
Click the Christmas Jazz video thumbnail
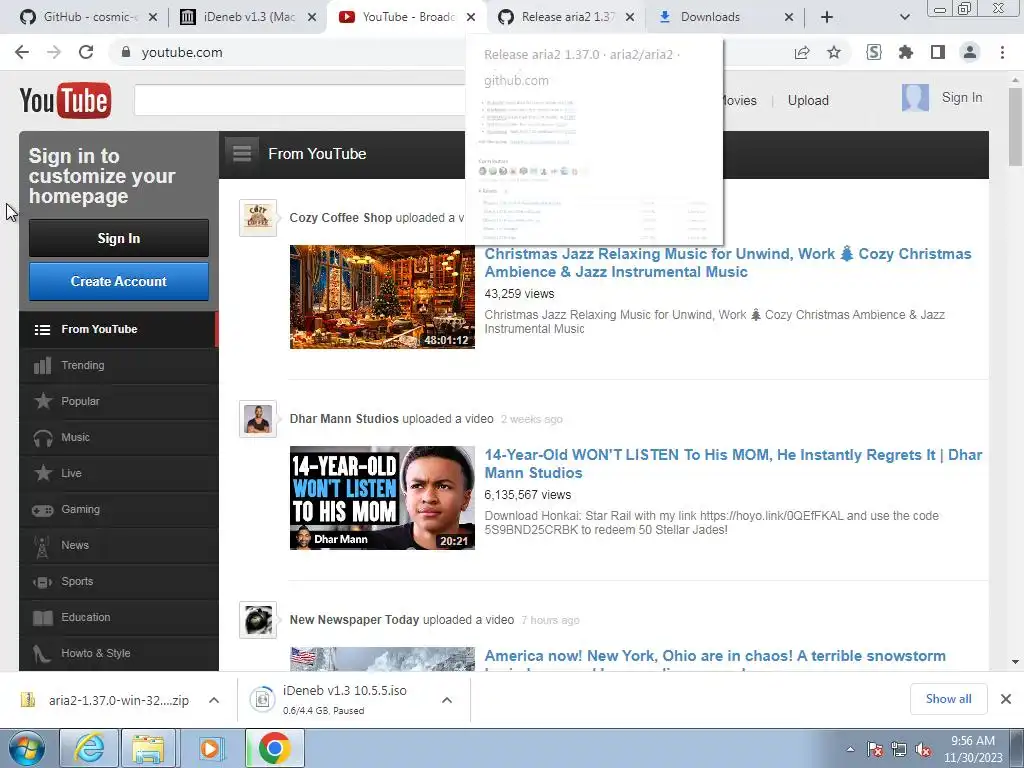pyautogui.click(x=382, y=297)
